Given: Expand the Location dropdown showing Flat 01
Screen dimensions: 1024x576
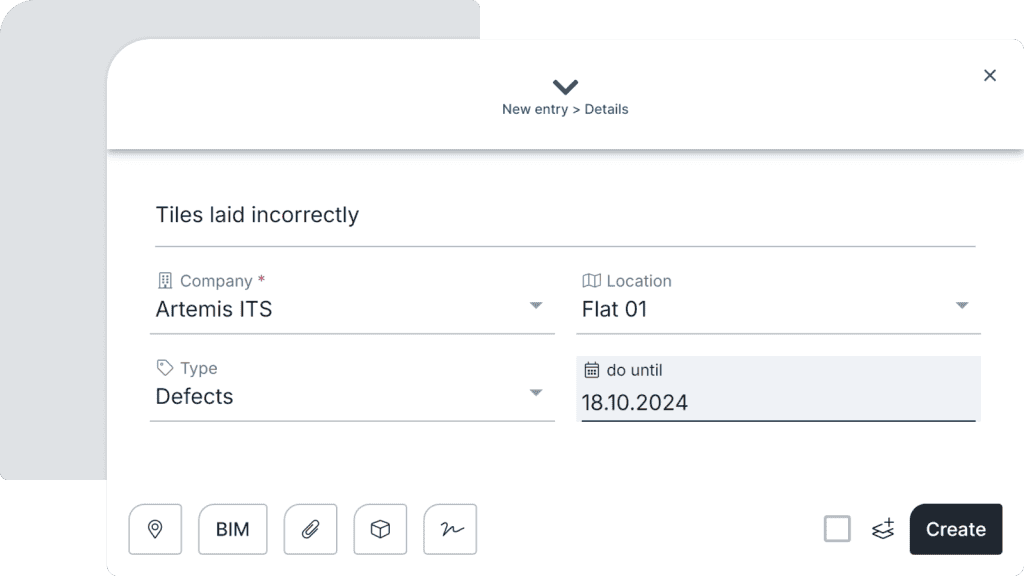Looking at the screenshot, I should [963, 306].
